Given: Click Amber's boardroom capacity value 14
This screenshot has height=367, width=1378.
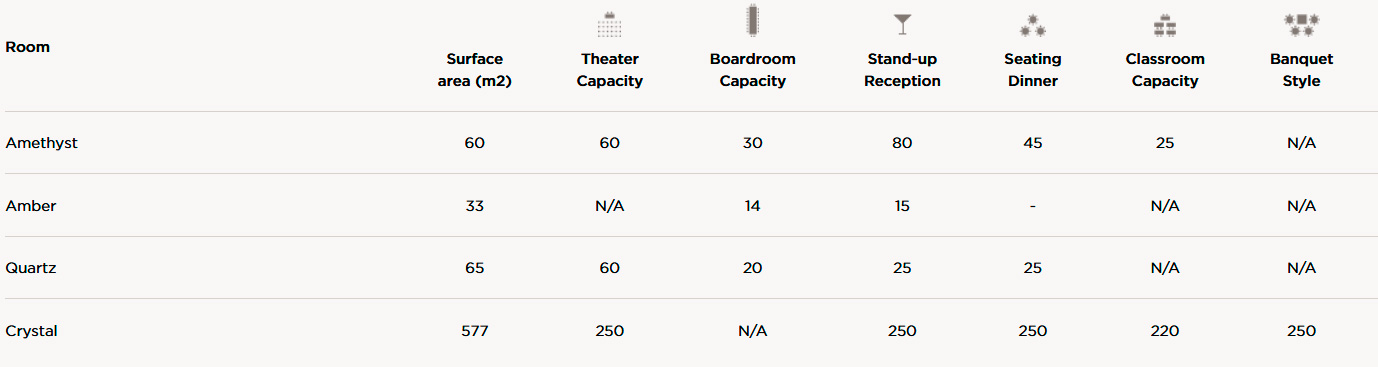Looking at the screenshot, I should [752, 206].
